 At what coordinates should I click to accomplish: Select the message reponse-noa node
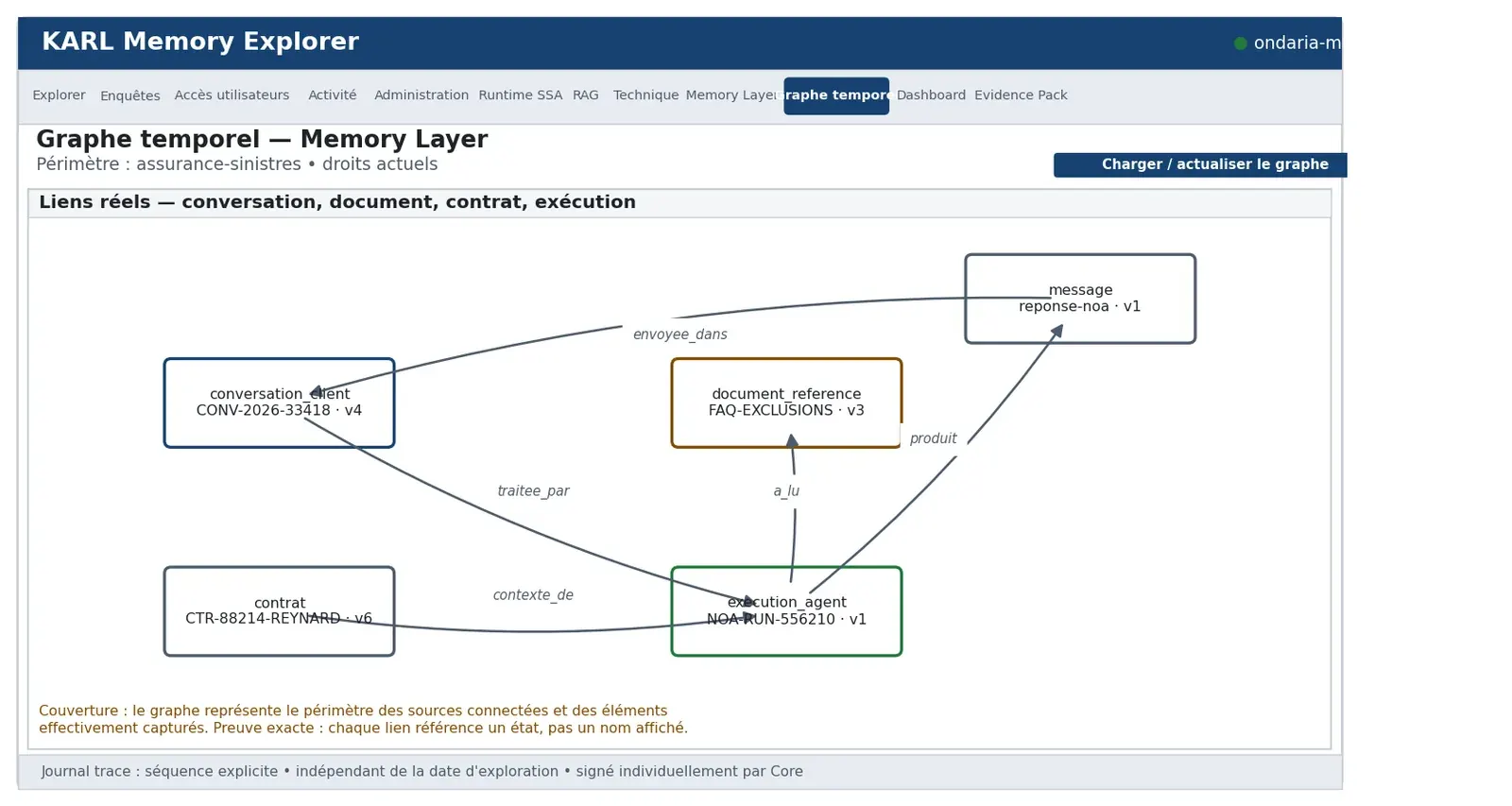[x=1080, y=299]
